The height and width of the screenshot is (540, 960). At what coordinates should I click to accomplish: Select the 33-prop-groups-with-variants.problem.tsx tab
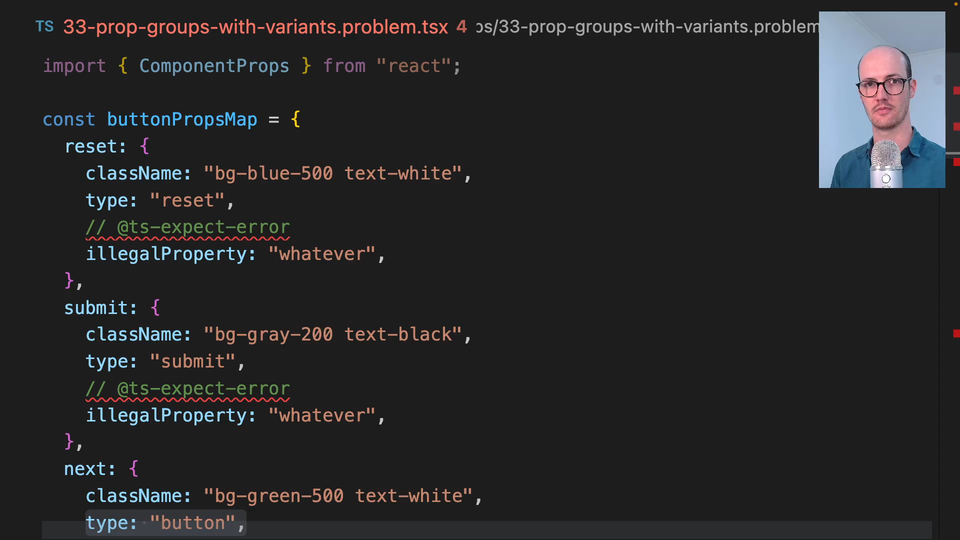point(255,27)
